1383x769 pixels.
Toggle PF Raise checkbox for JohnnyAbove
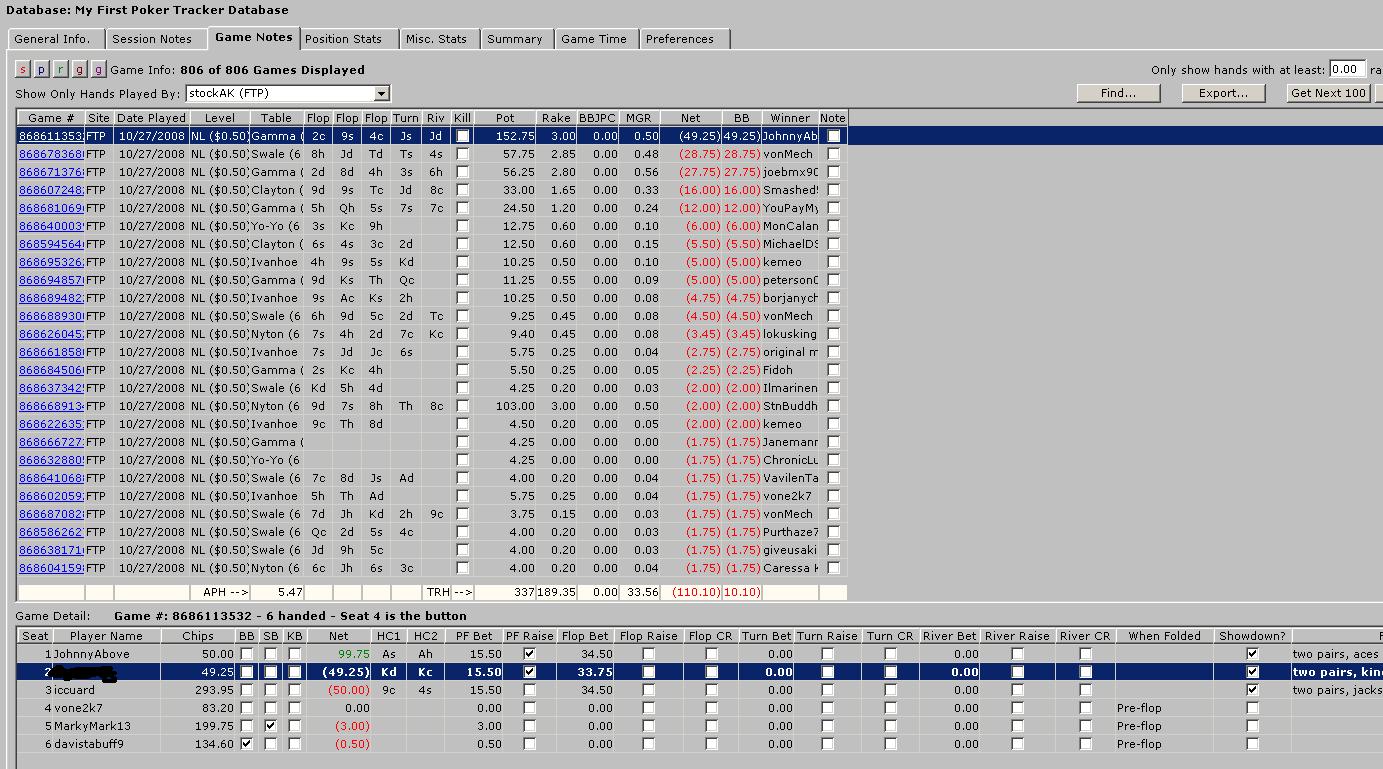[x=530, y=654]
